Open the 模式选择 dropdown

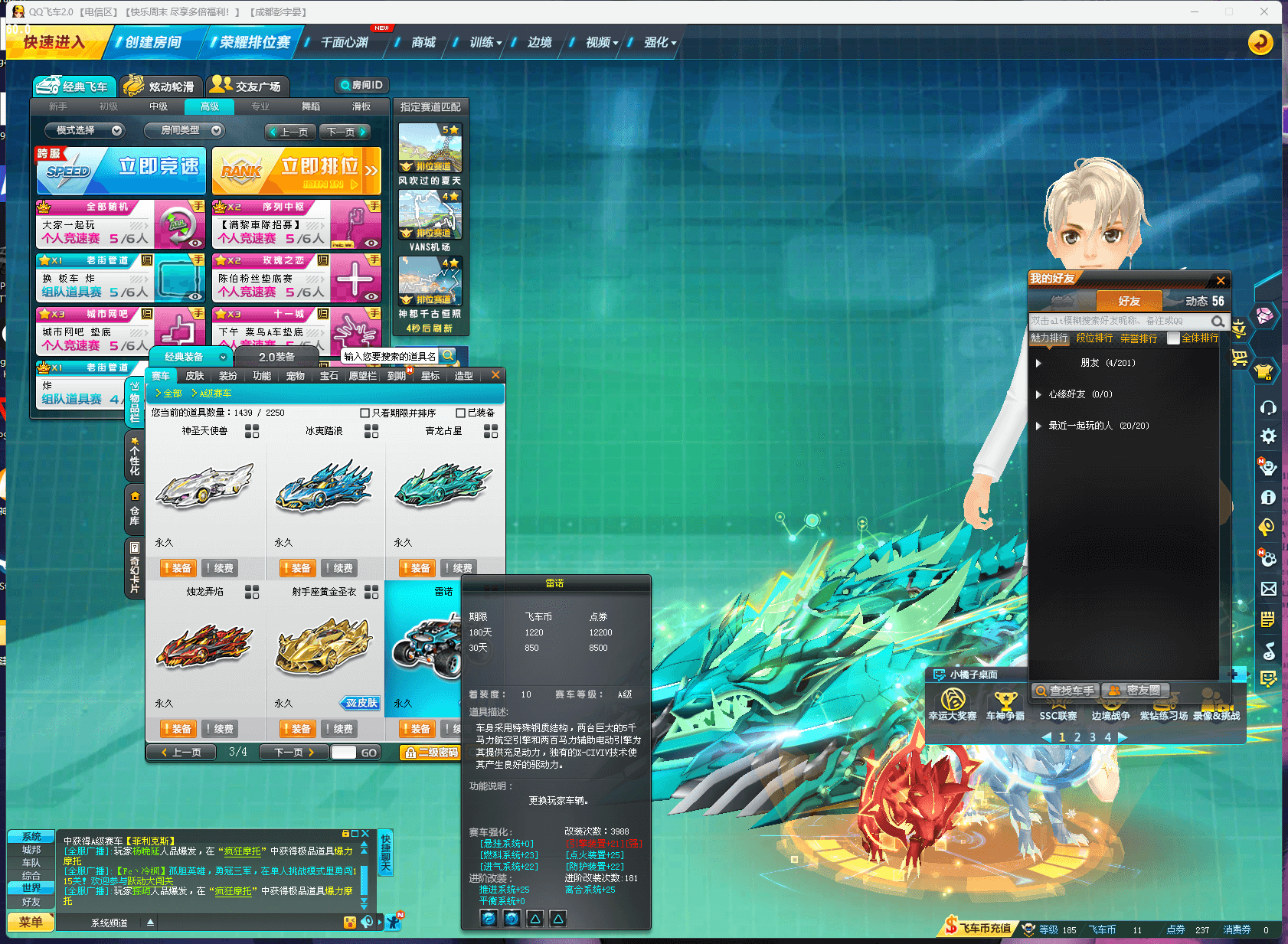84,131
